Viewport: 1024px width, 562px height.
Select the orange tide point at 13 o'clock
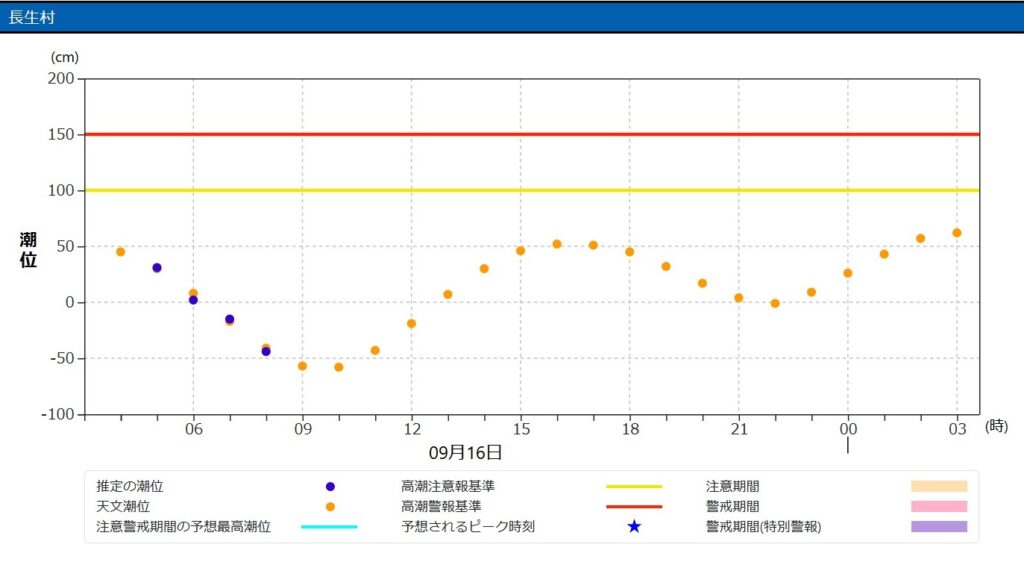(448, 294)
